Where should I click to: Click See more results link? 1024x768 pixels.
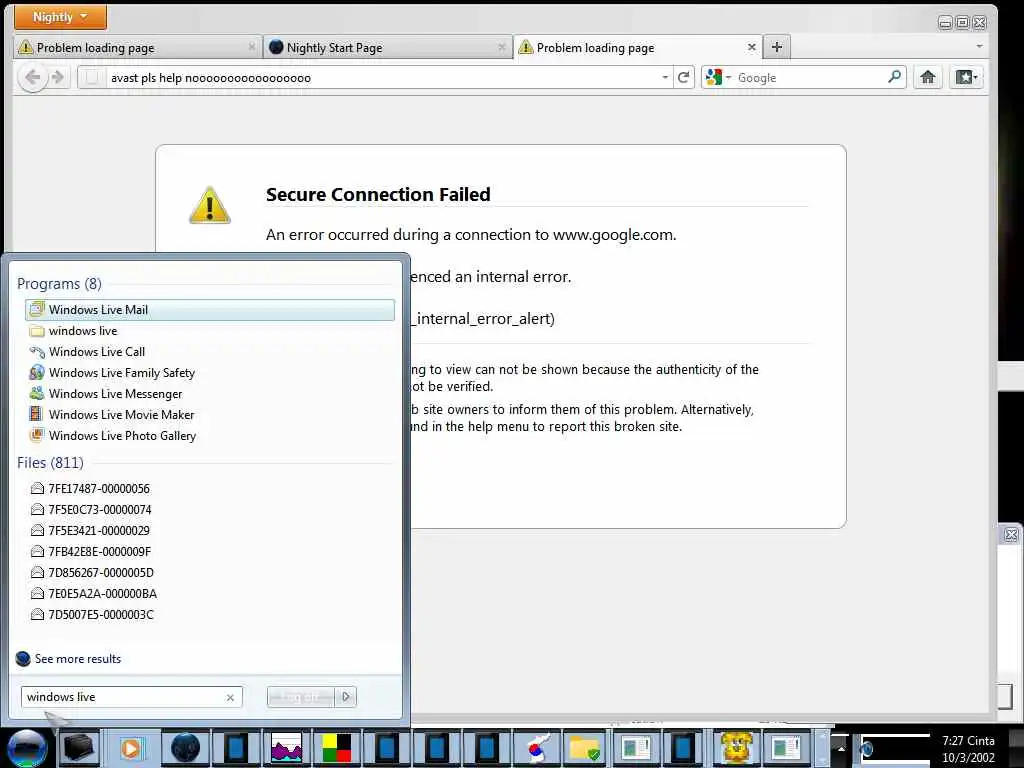click(78, 659)
